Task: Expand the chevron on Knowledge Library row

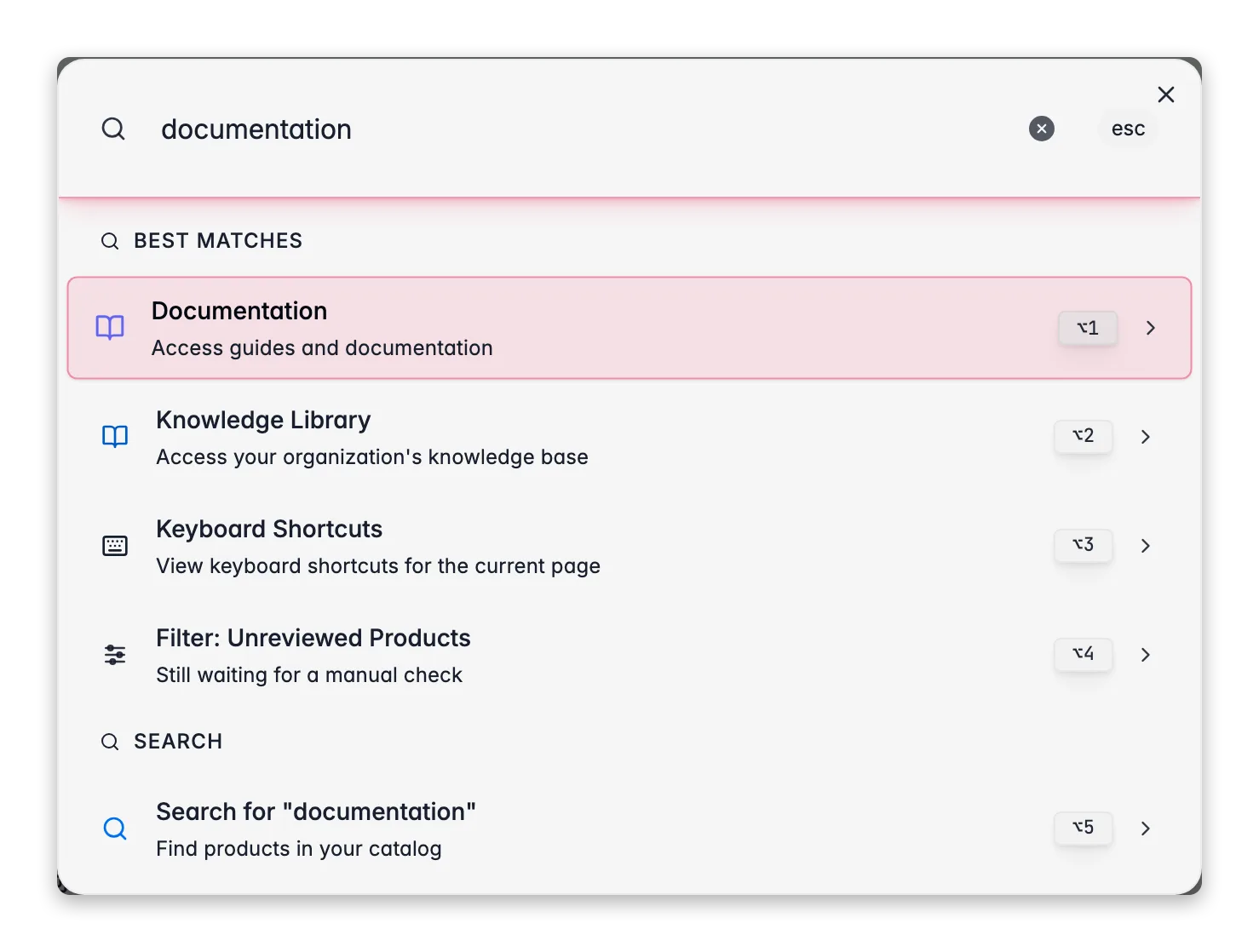Action: pos(1146,437)
